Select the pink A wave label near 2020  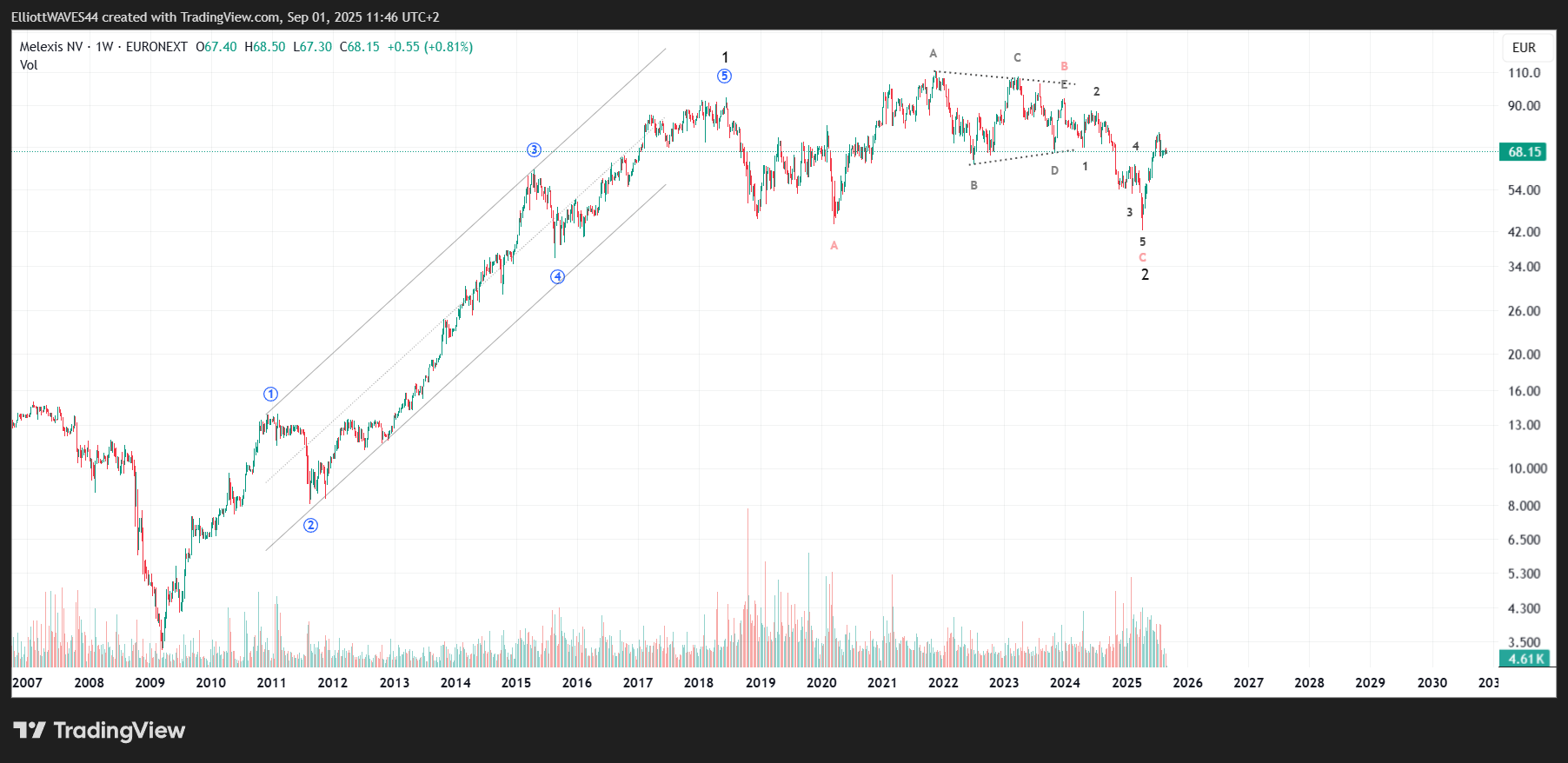click(x=834, y=246)
